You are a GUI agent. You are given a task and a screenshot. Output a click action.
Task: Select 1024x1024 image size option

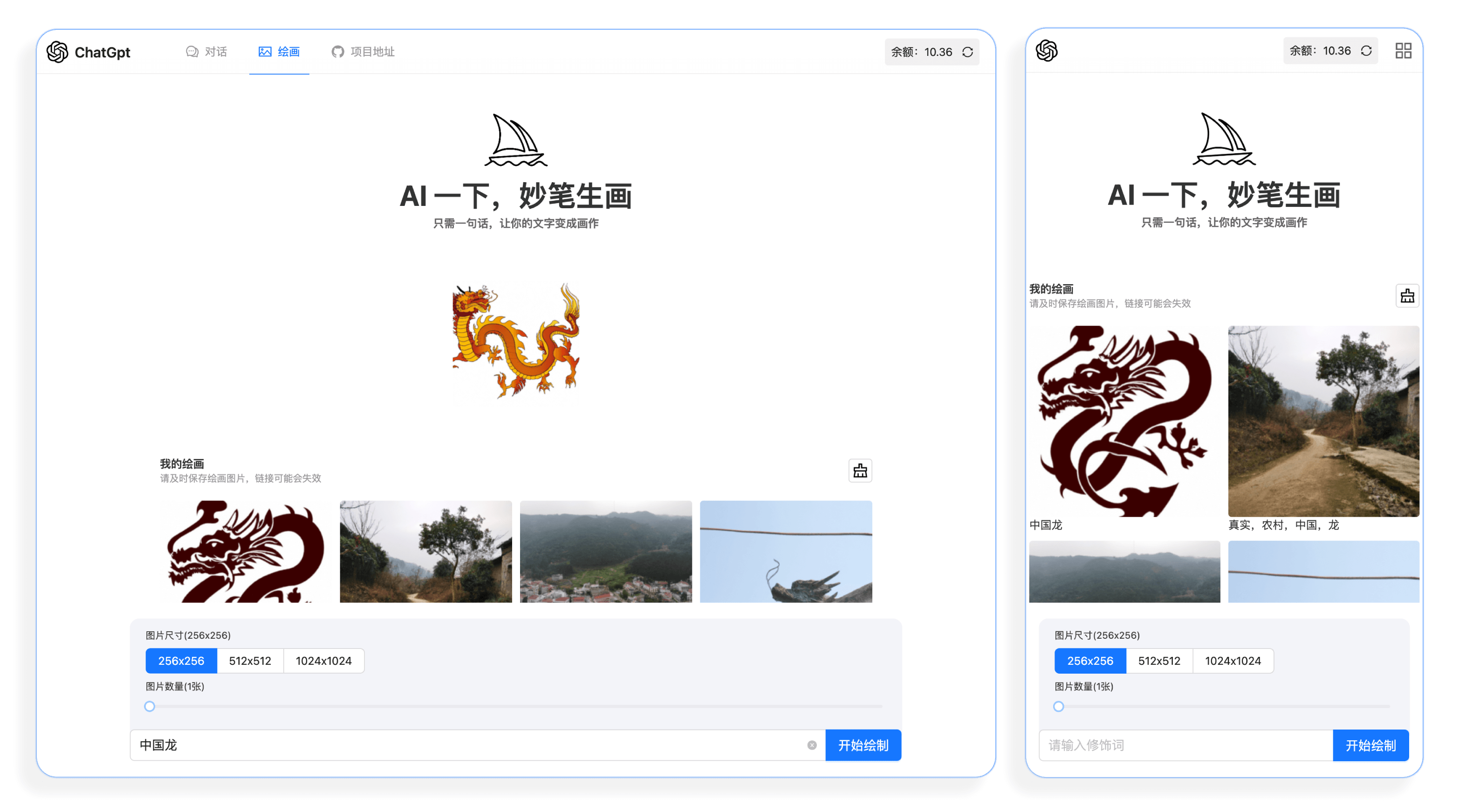tap(323, 661)
